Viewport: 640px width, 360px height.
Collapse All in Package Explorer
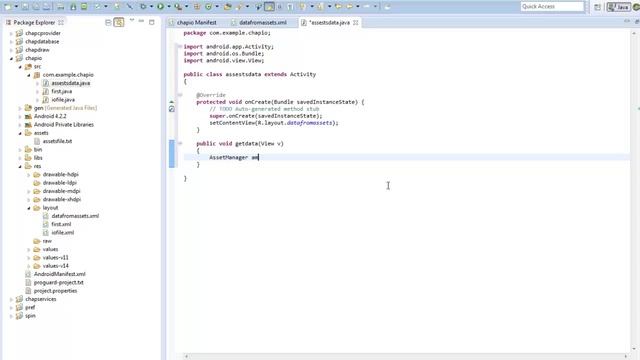(x=108, y=22)
